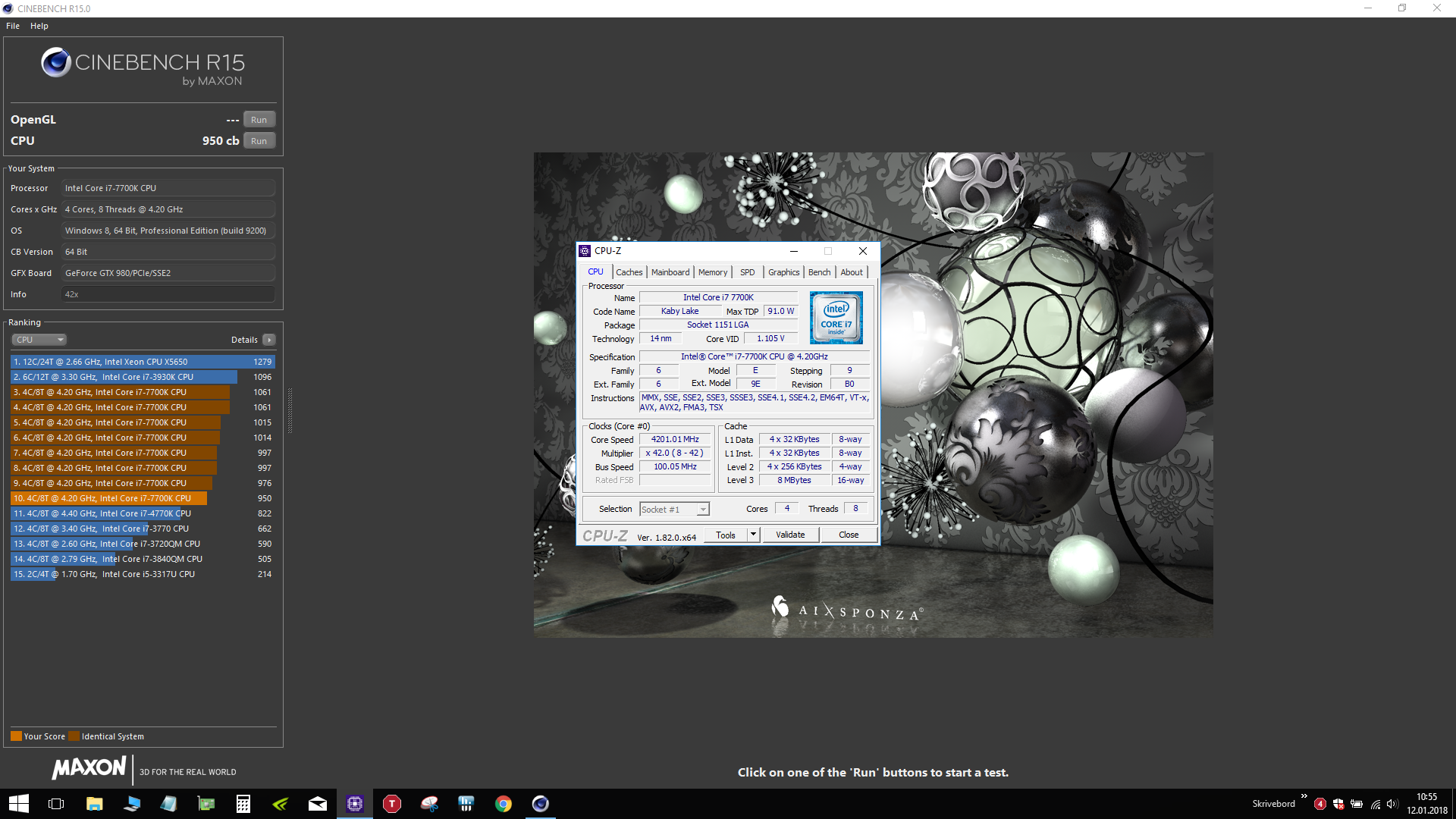The image size is (1456, 819).
Task: Select ranking row Intel Core i7-3840QM CPU
Action: coord(143,559)
